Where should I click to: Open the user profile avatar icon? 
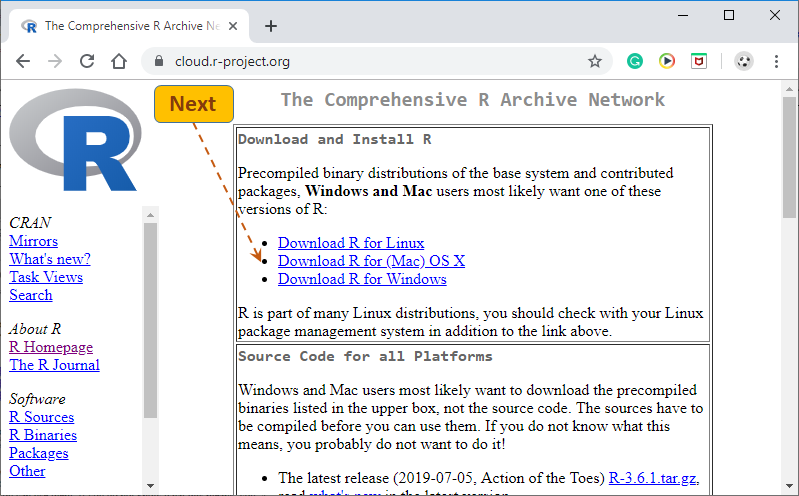pyautogui.click(x=744, y=61)
